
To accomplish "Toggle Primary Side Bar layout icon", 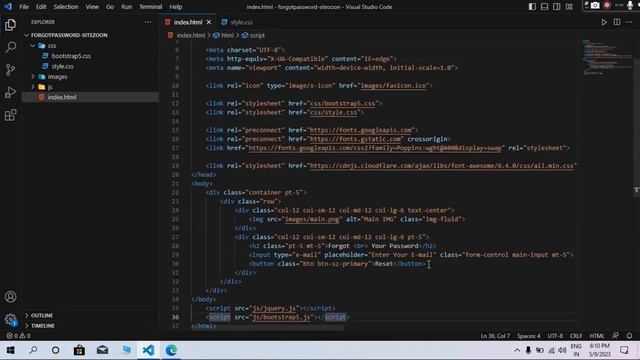I will click(532, 7).
